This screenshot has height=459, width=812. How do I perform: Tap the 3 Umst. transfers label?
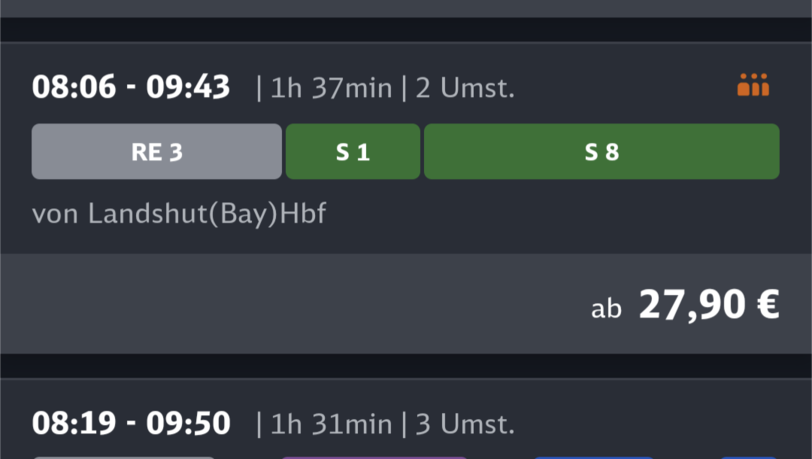pos(465,424)
